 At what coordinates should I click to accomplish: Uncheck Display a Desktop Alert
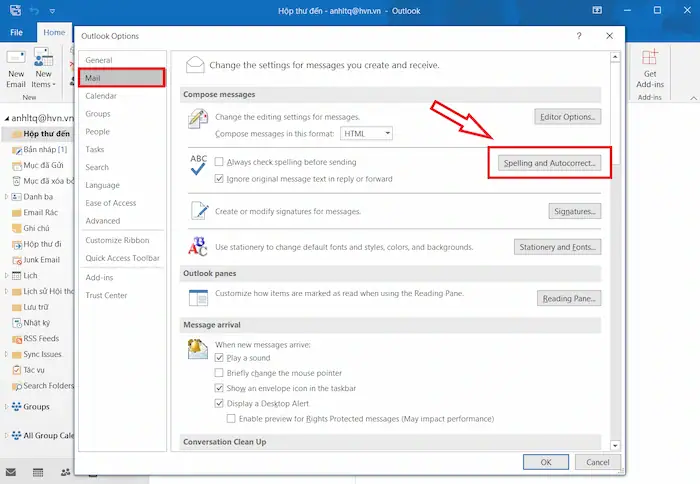coord(219,403)
